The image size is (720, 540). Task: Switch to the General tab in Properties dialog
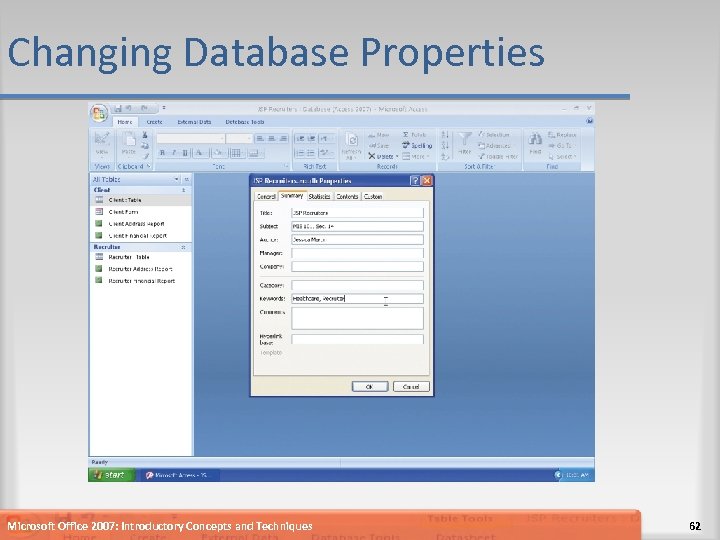[x=266, y=197]
